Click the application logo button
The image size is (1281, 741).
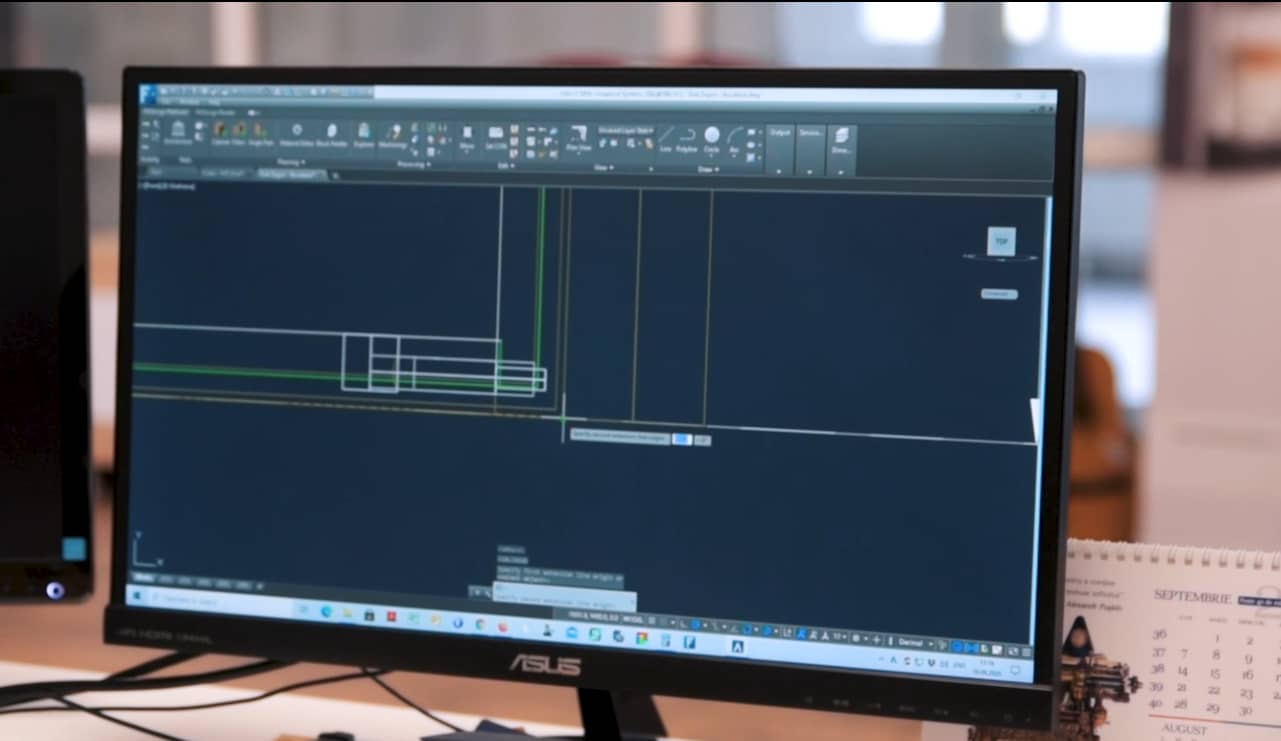pos(149,94)
